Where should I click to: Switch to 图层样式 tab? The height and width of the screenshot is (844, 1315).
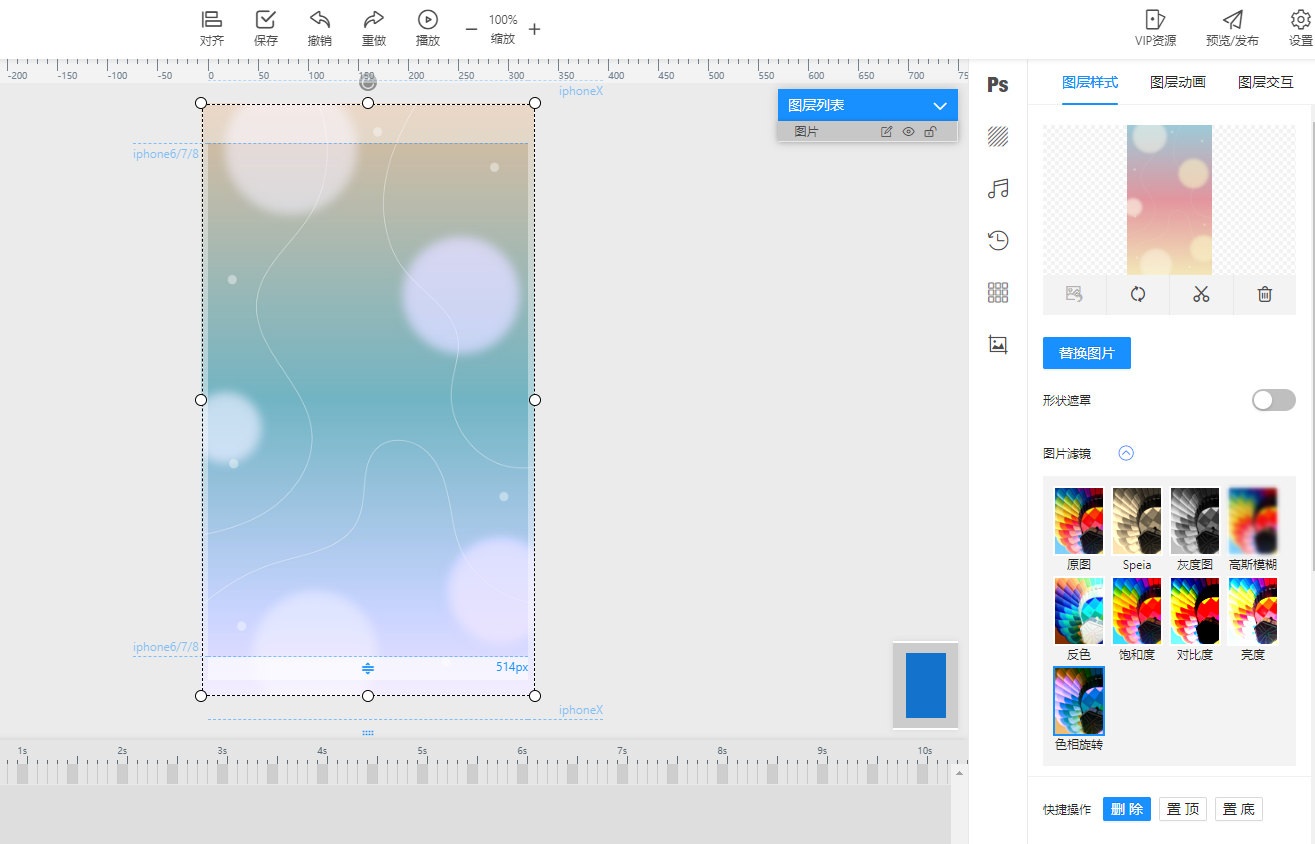tap(1090, 83)
